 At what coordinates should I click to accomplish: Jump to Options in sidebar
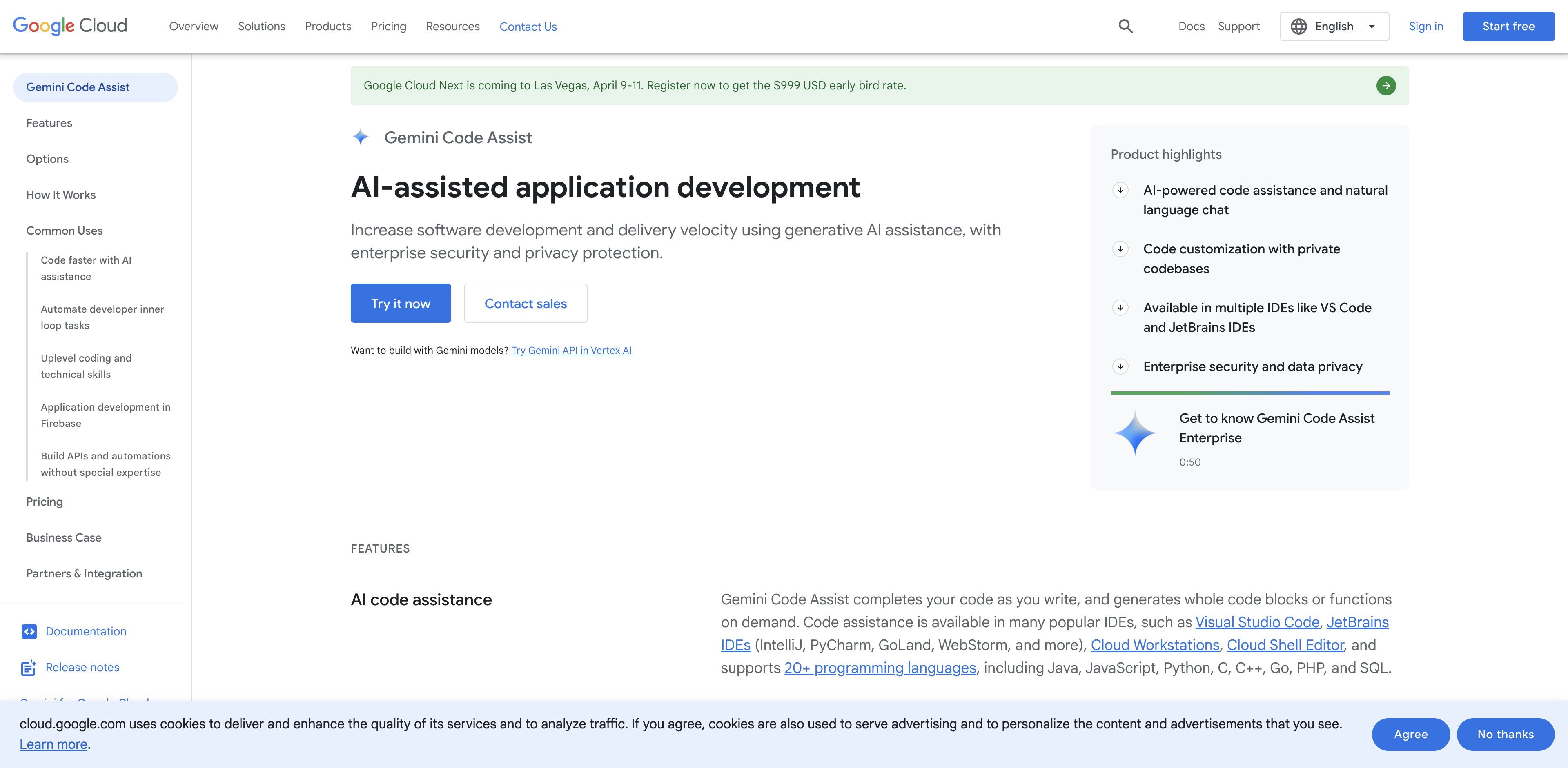coord(47,159)
